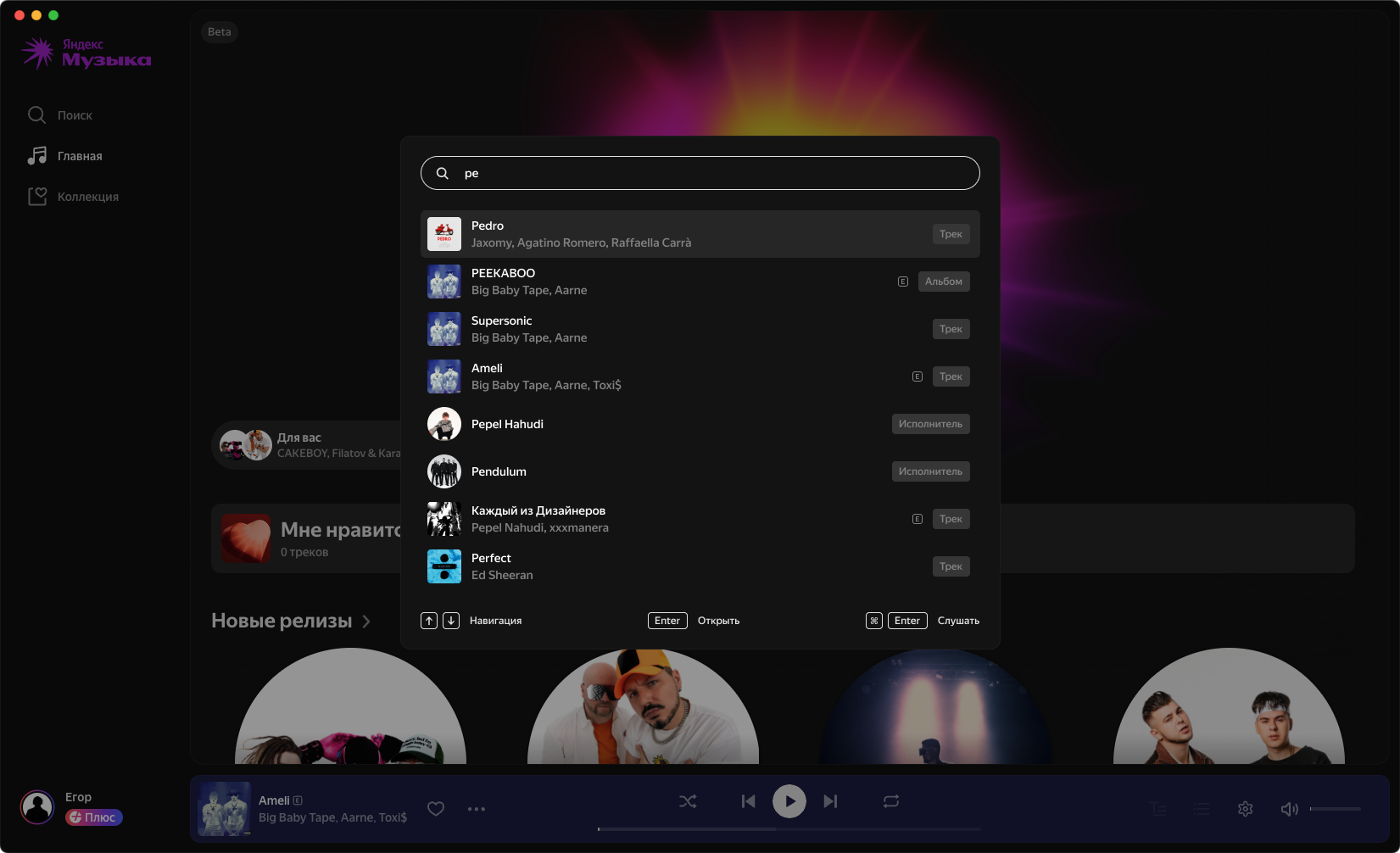1400x853 pixels.
Task: Skip to next track
Action: (830, 801)
